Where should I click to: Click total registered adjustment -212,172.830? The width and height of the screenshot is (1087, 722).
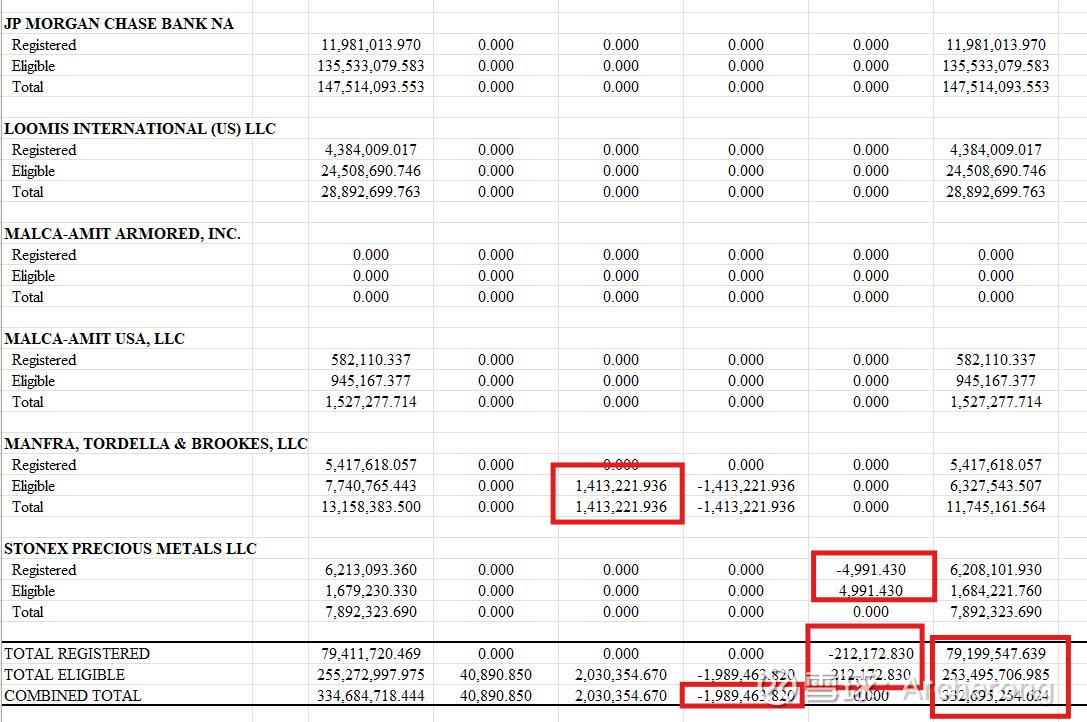[x=871, y=654]
